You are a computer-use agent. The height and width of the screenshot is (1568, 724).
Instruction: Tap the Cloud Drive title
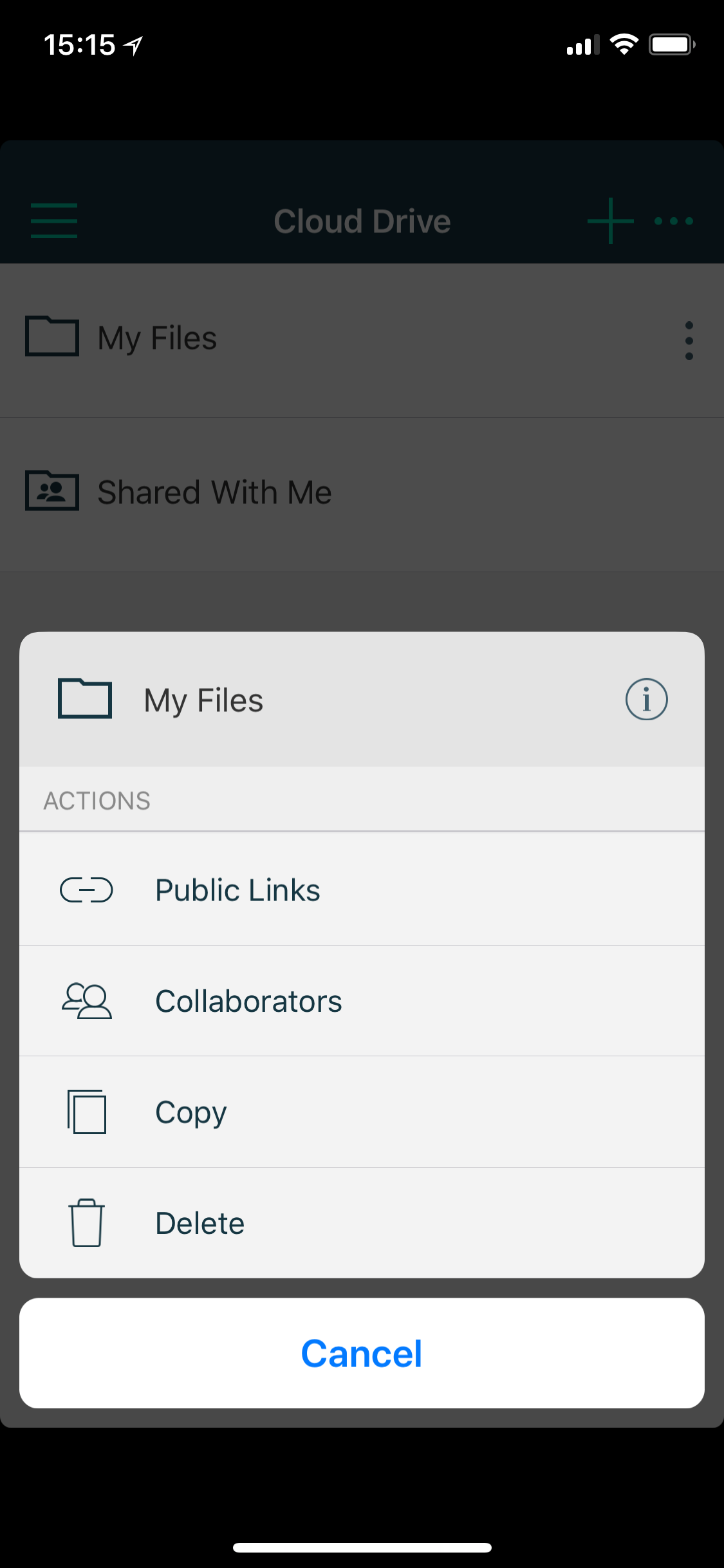(x=362, y=221)
